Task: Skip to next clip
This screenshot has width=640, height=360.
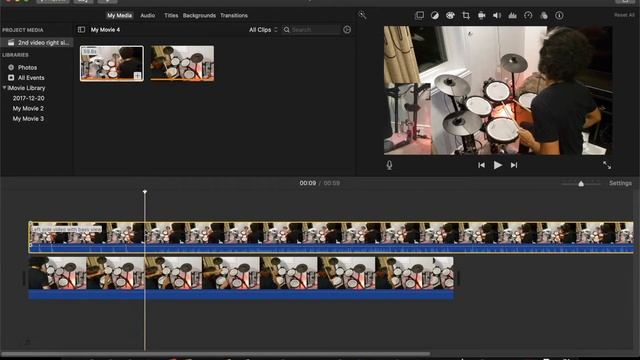Action: click(514, 165)
